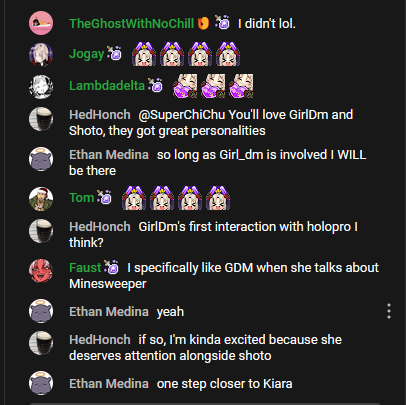Screen dimensions: 406x405
Task: Click the orange flame badge beside TheGhostWithNoChill
Action: [203, 23]
